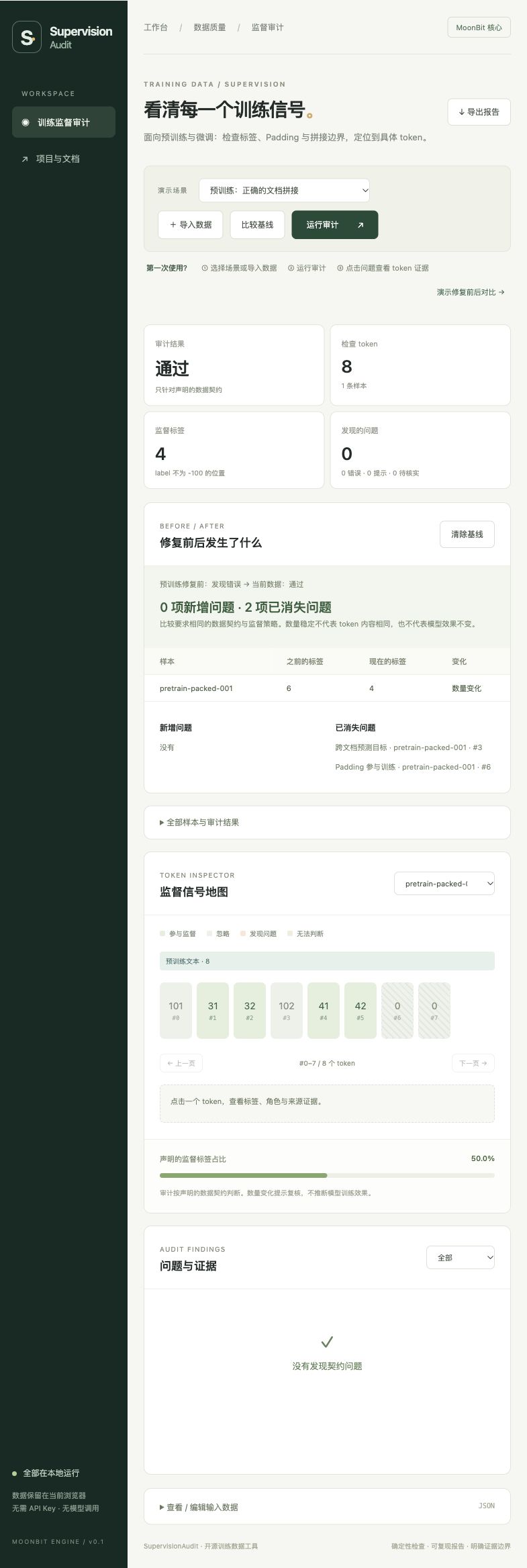Click 数量变化 cell in the table
Image resolution: width=527 pixels, height=1568 pixels.
(x=467, y=688)
